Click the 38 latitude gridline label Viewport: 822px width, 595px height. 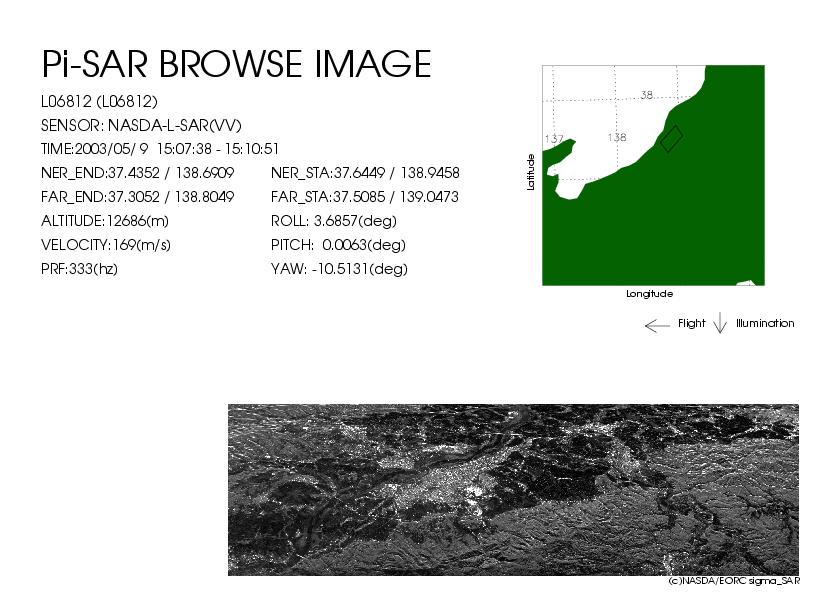(646, 95)
